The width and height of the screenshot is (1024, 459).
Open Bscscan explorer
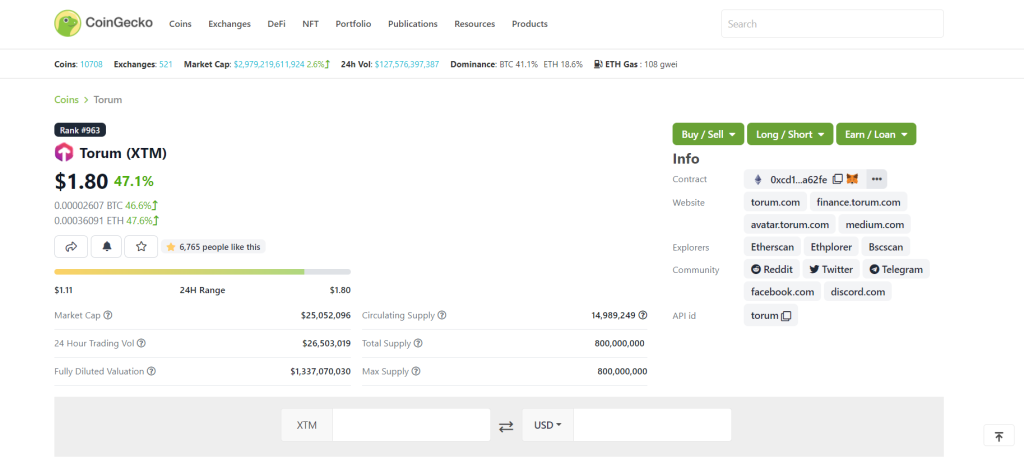(x=886, y=247)
